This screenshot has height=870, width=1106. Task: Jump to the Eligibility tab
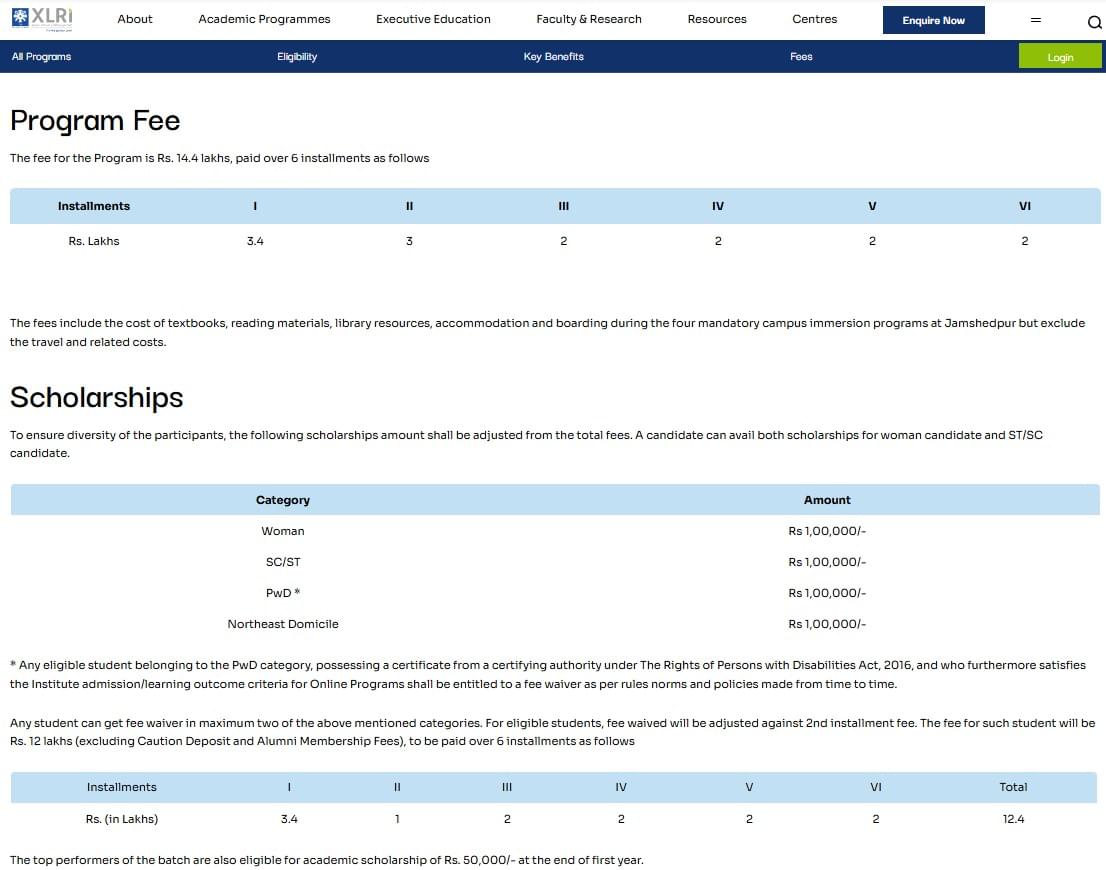[297, 57]
